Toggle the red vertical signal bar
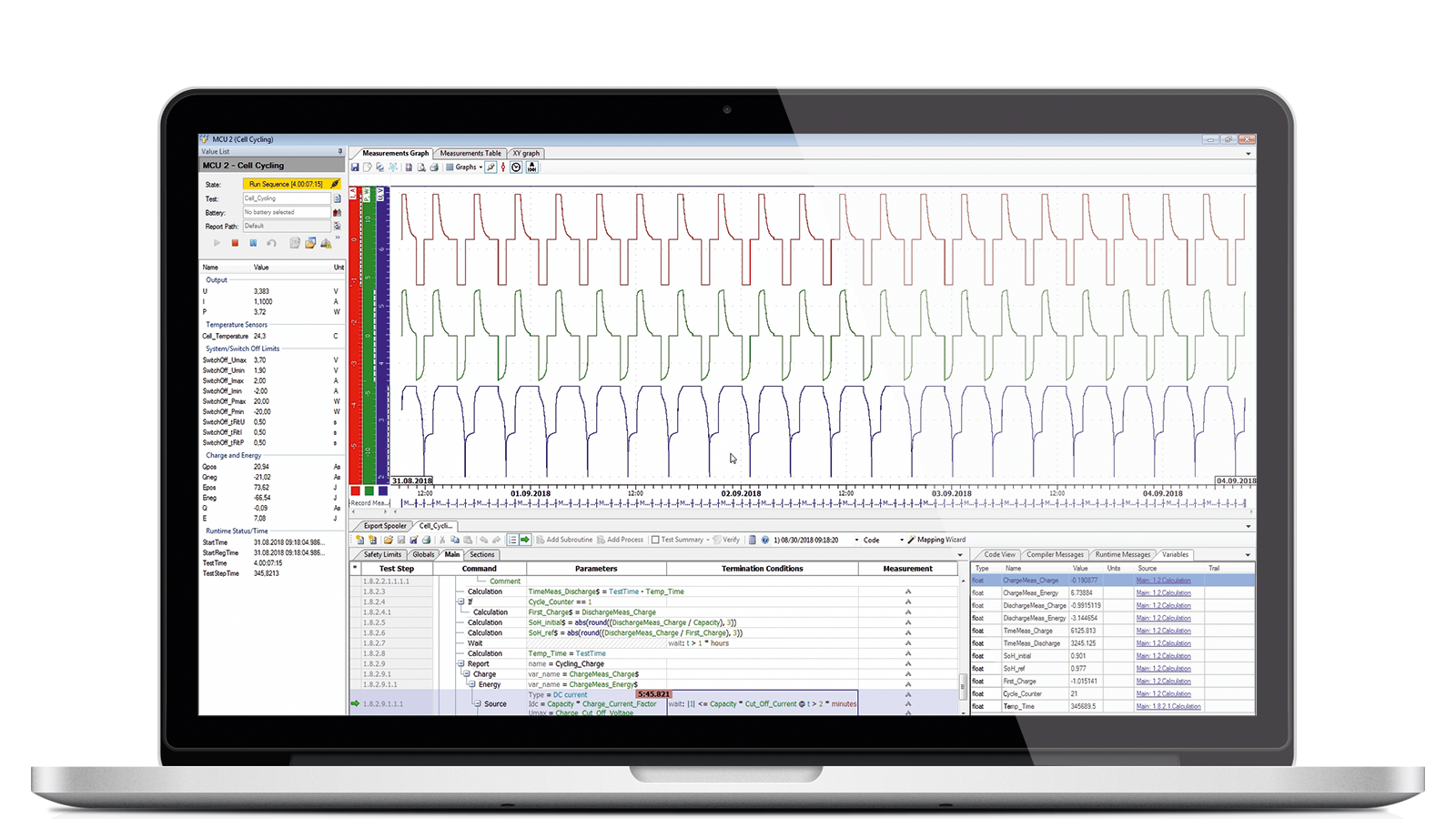Image resolution: width=1456 pixels, height=819 pixels. (355, 337)
